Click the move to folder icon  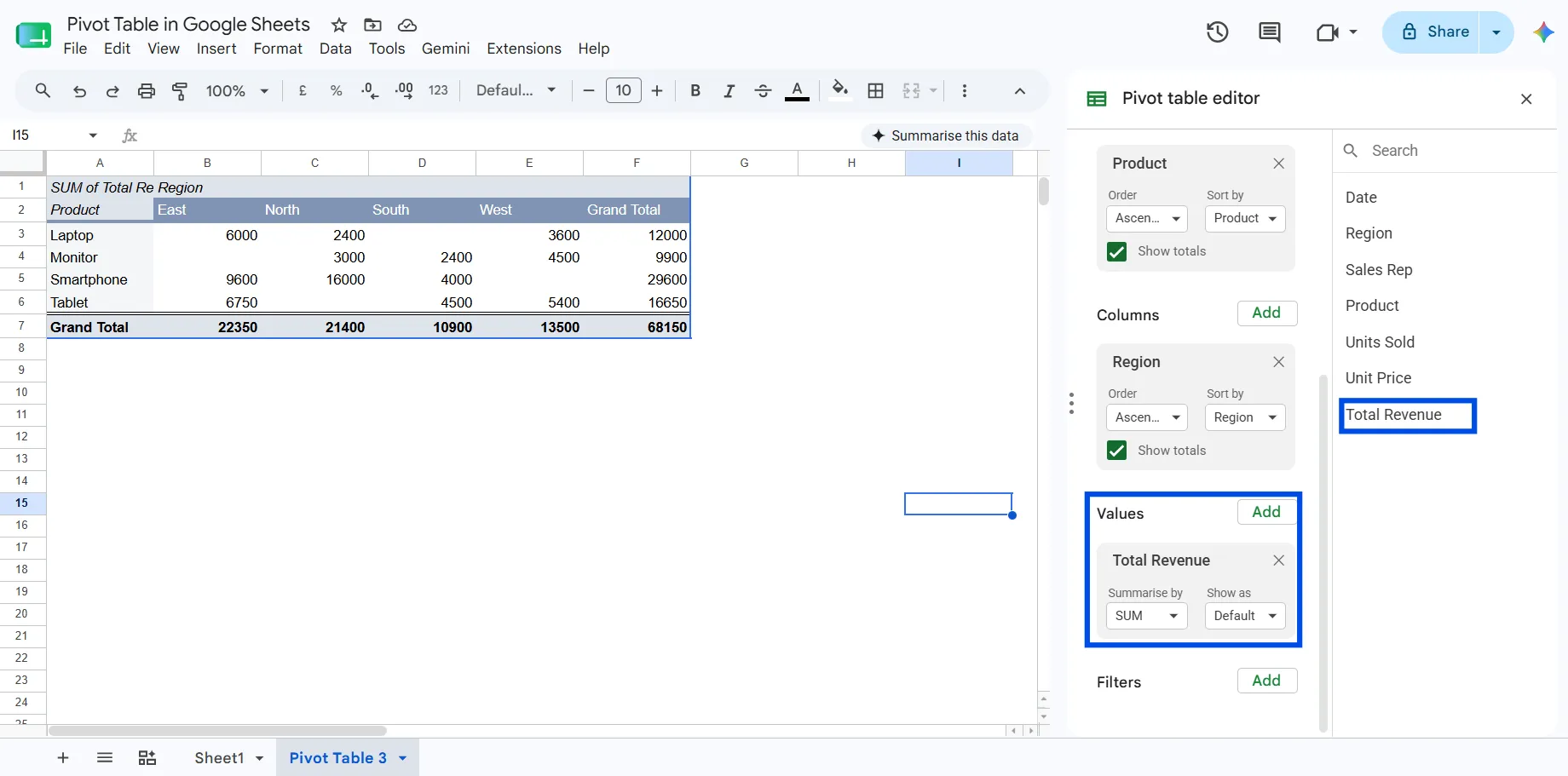[x=372, y=25]
